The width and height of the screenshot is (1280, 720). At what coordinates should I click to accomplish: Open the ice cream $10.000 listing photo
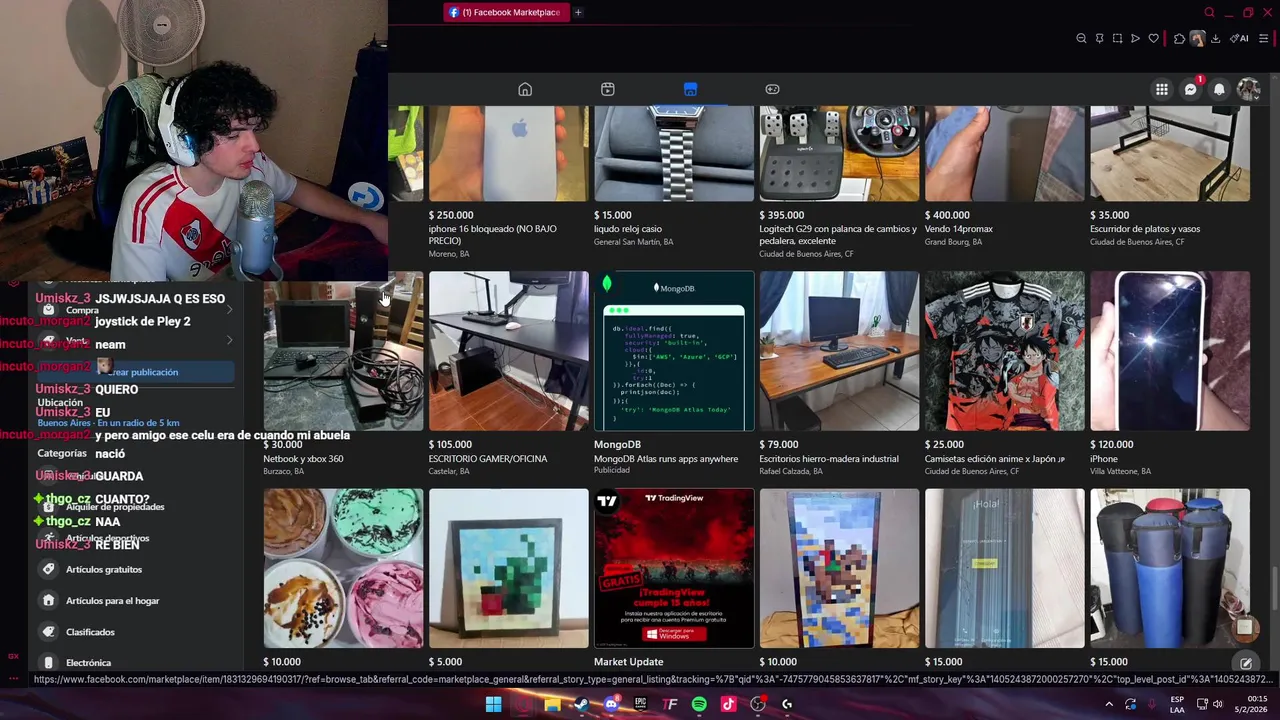[343, 568]
